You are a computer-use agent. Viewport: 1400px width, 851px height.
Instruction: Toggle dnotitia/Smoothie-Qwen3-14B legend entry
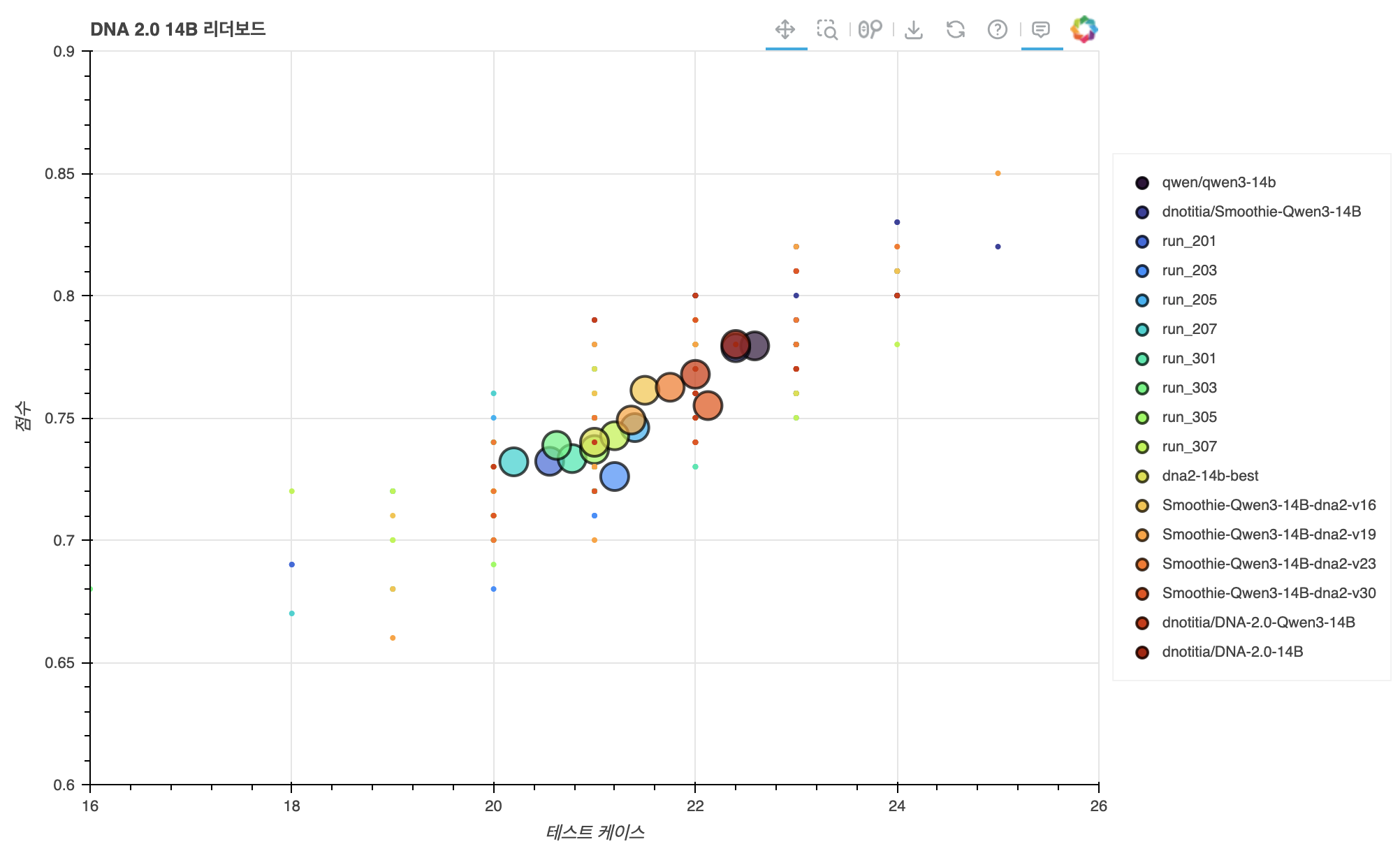[x=1261, y=212]
